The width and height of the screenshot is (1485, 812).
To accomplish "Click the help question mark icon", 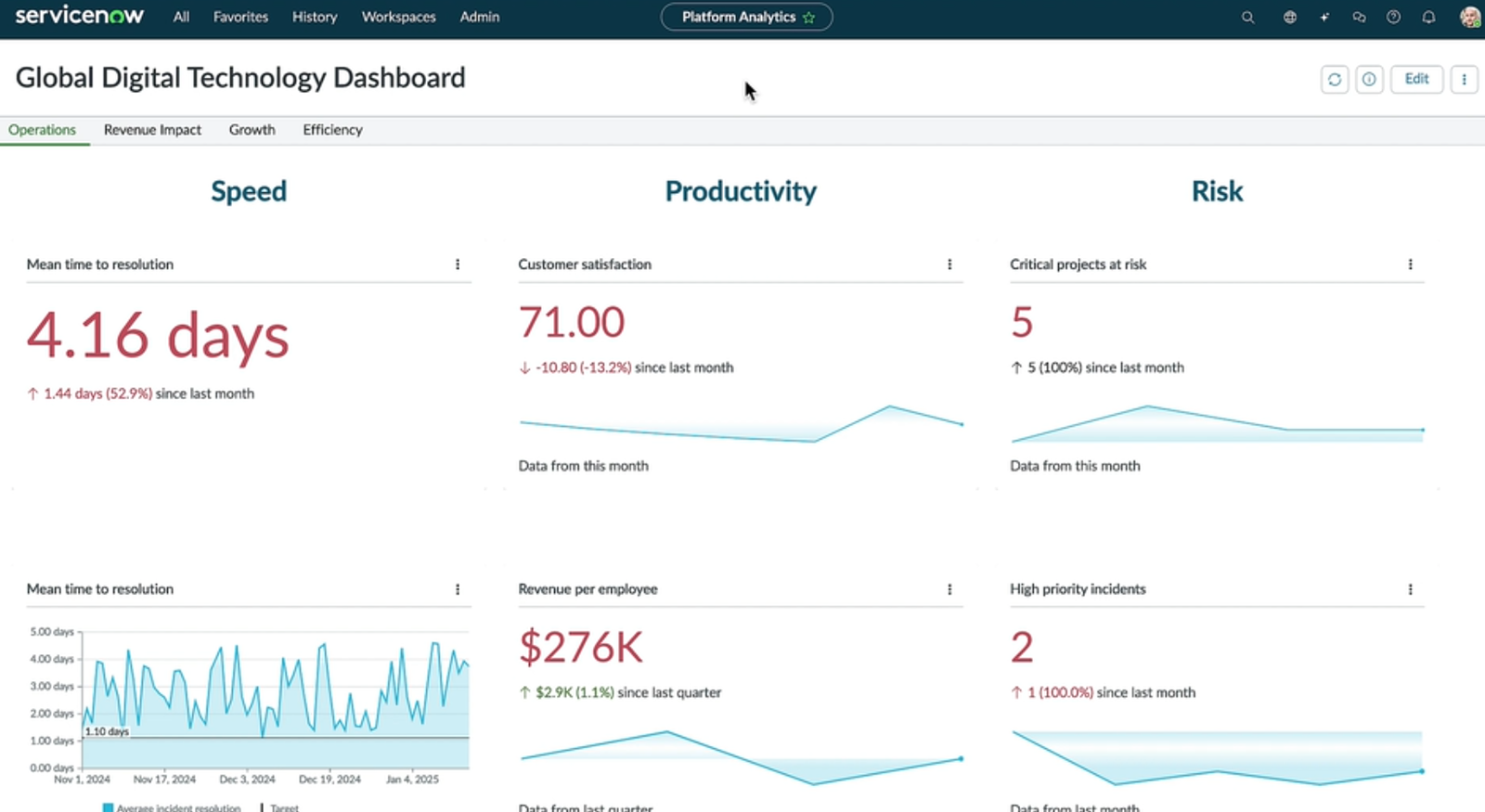I will coord(1393,18).
